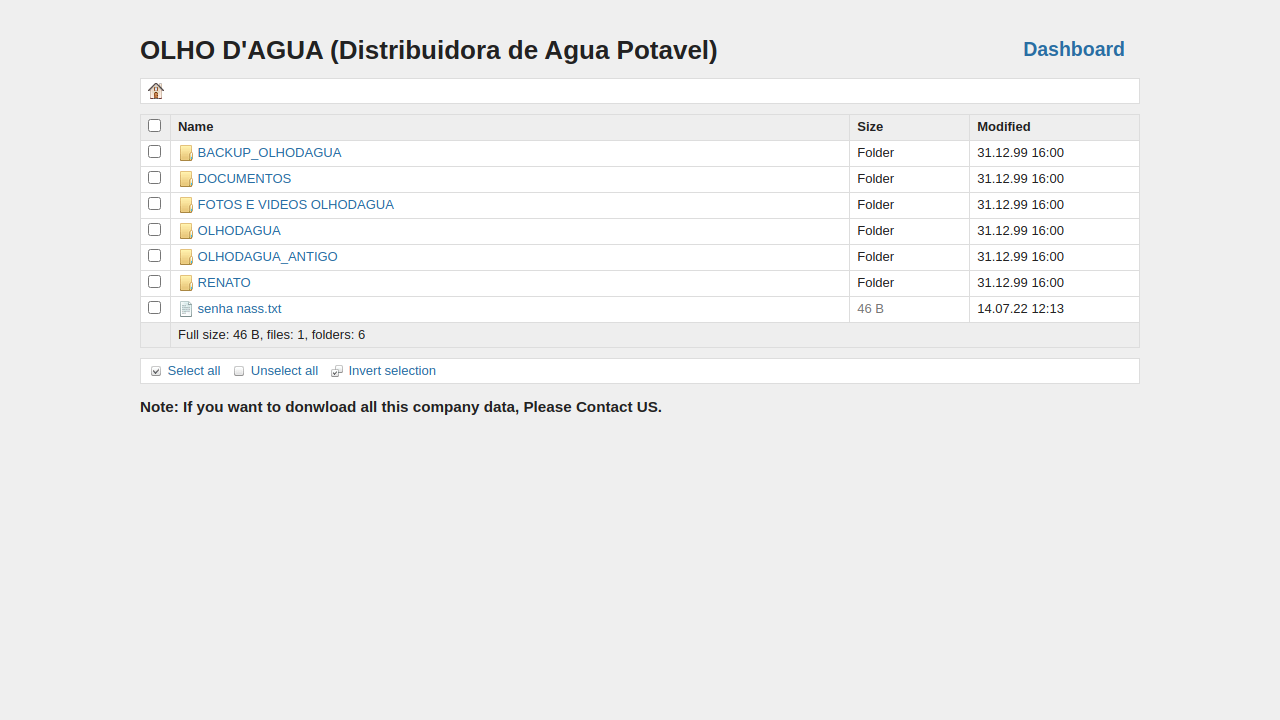Tick the checkbox for OLHODAGUA folder
The width and height of the screenshot is (1280, 720).
click(x=154, y=230)
